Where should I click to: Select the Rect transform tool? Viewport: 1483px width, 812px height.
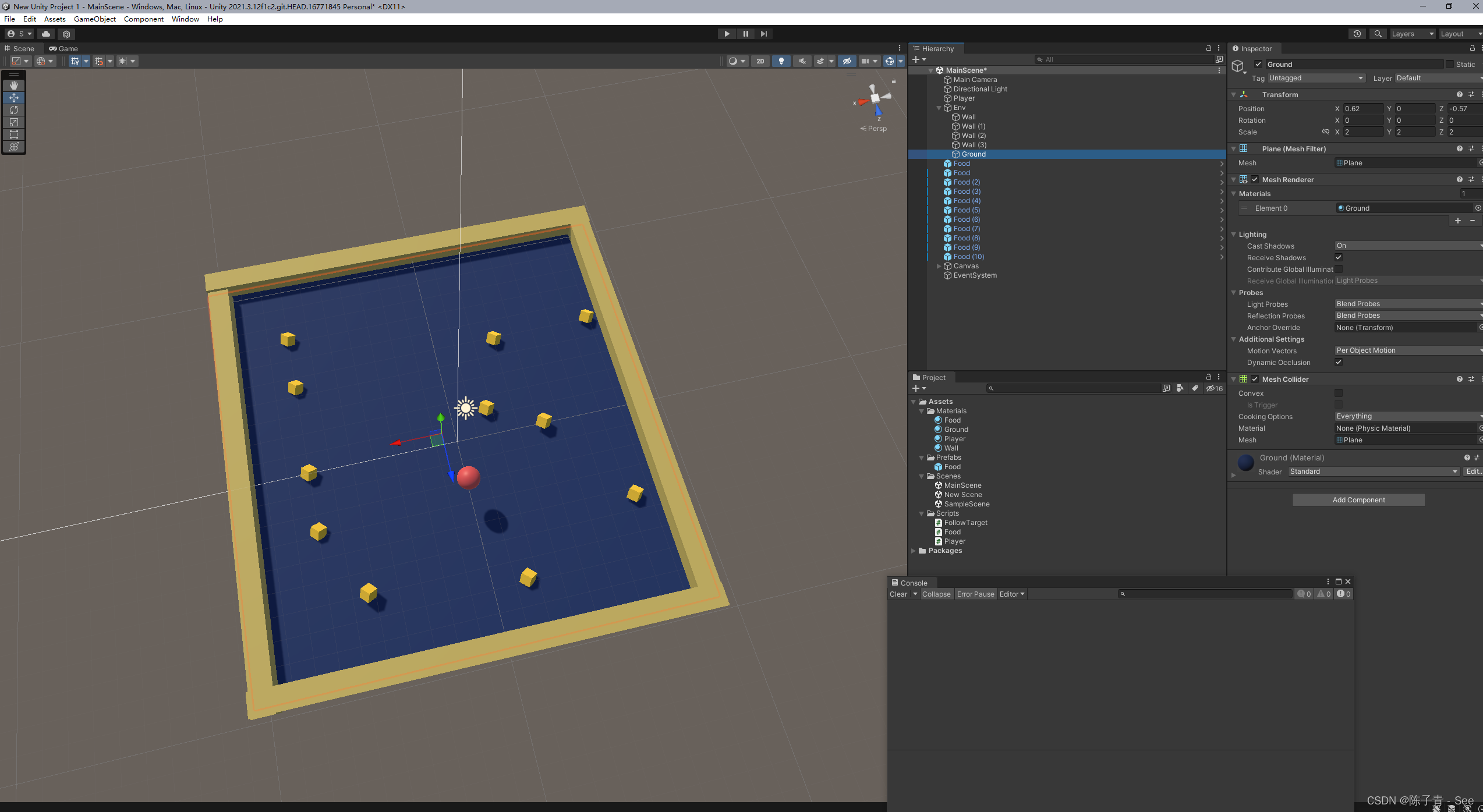pyautogui.click(x=14, y=134)
